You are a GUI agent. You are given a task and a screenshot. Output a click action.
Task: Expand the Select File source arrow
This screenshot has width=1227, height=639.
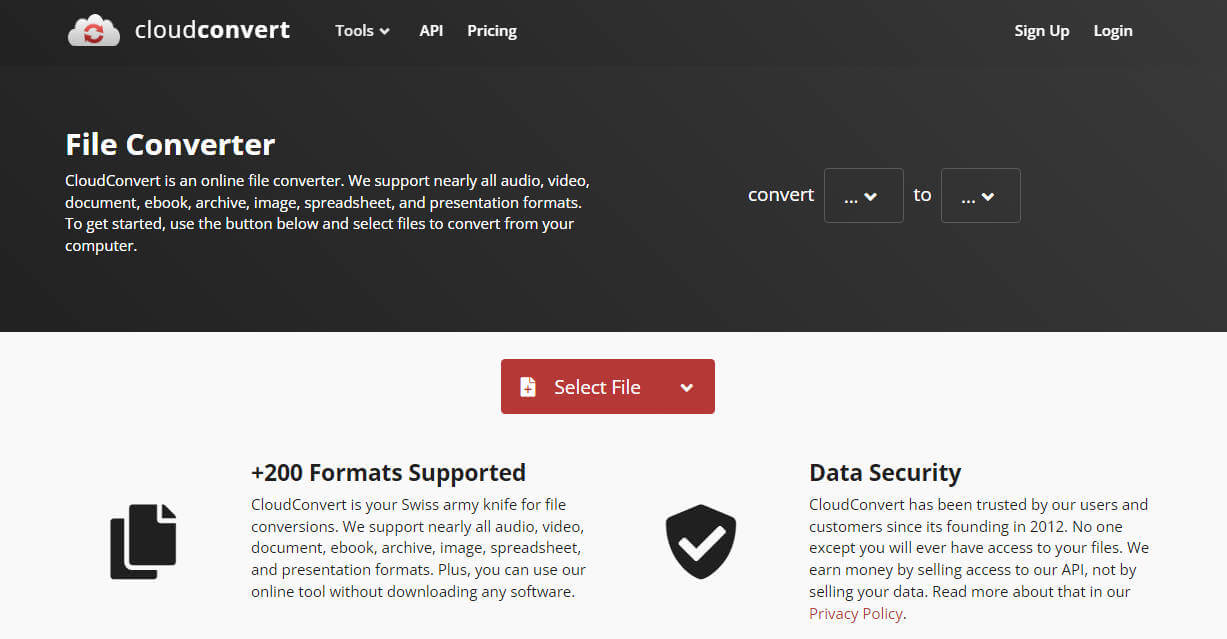[687, 388]
